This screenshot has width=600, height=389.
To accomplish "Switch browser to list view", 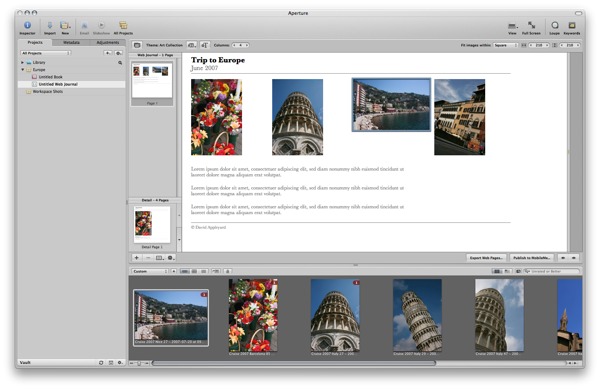I will [x=204, y=271].
